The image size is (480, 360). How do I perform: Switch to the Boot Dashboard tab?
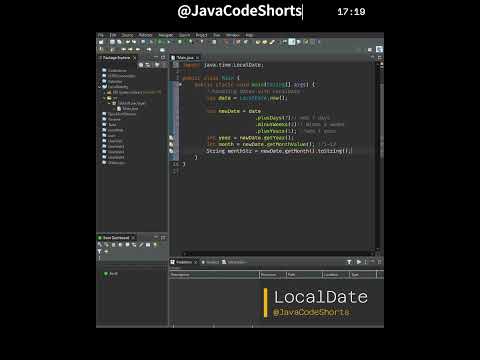(x=116, y=238)
